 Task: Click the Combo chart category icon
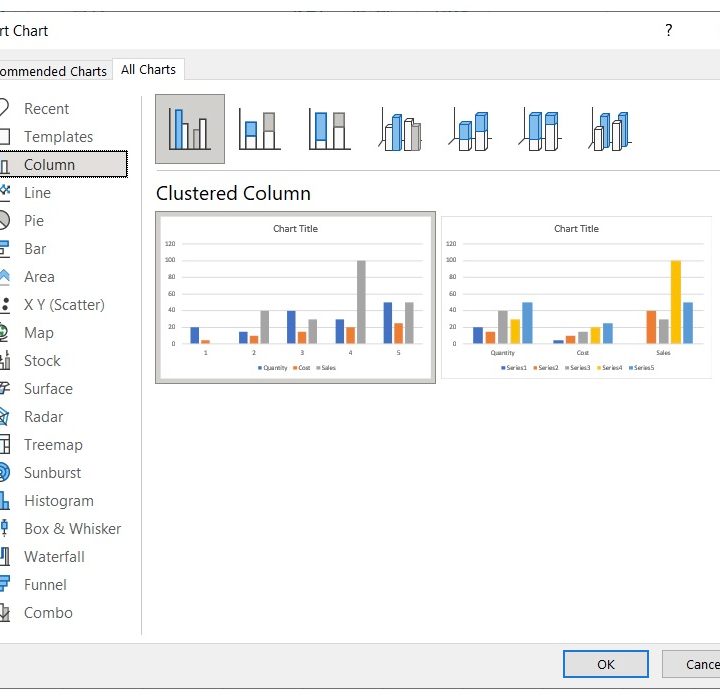(x=5, y=613)
